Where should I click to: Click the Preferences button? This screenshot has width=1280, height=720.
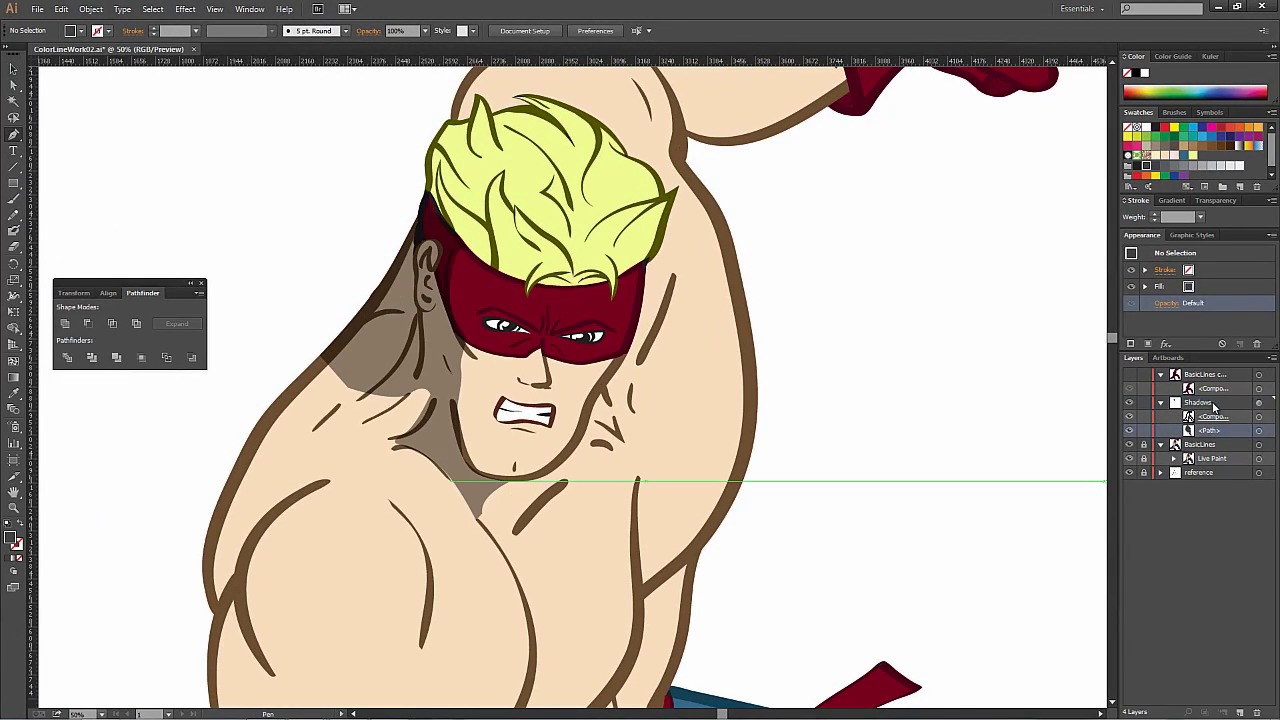coord(595,31)
